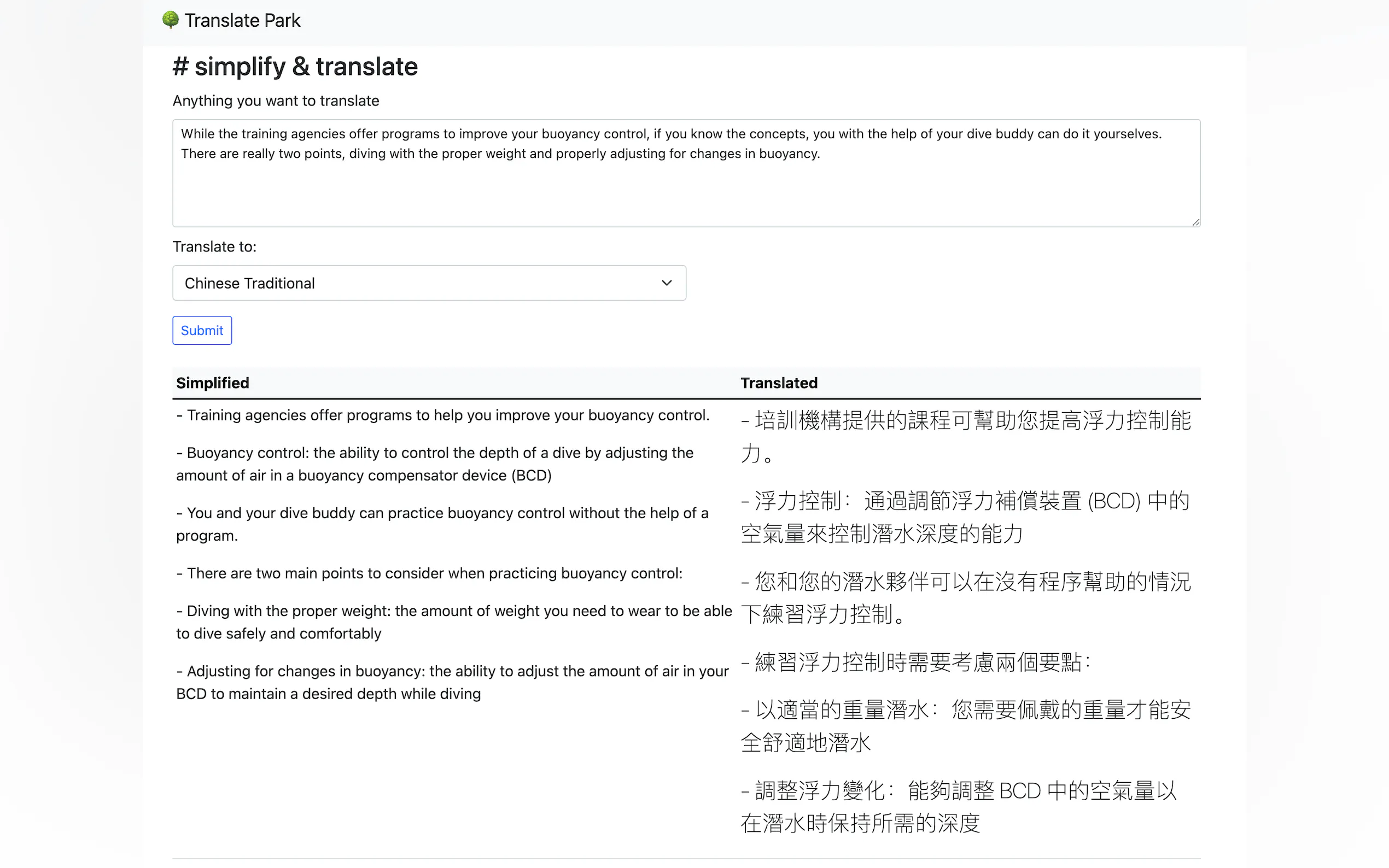Click the "Anything you want to translate" label
1389x868 pixels.
coord(276,101)
